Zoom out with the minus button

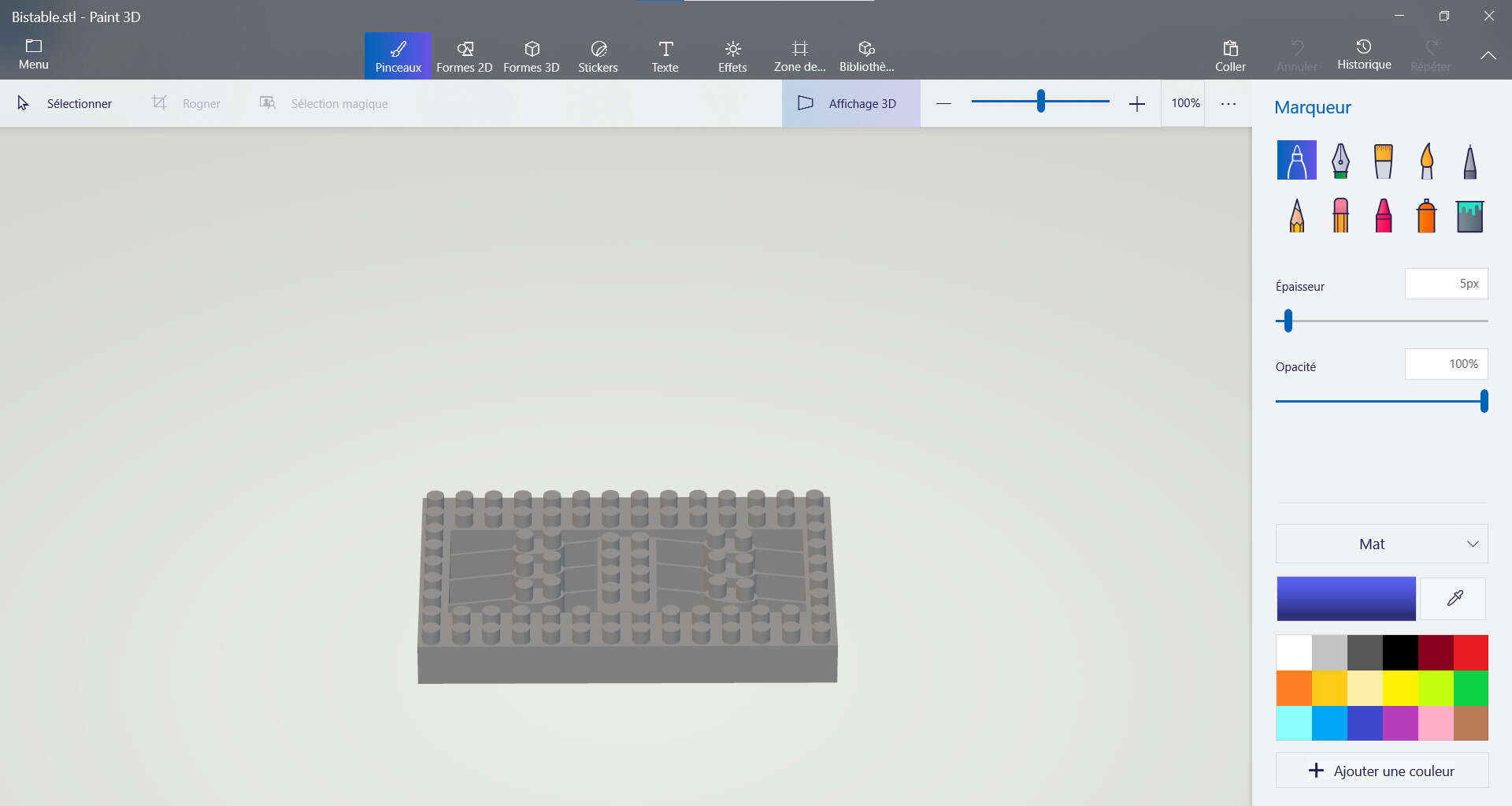(x=943, y=103)
